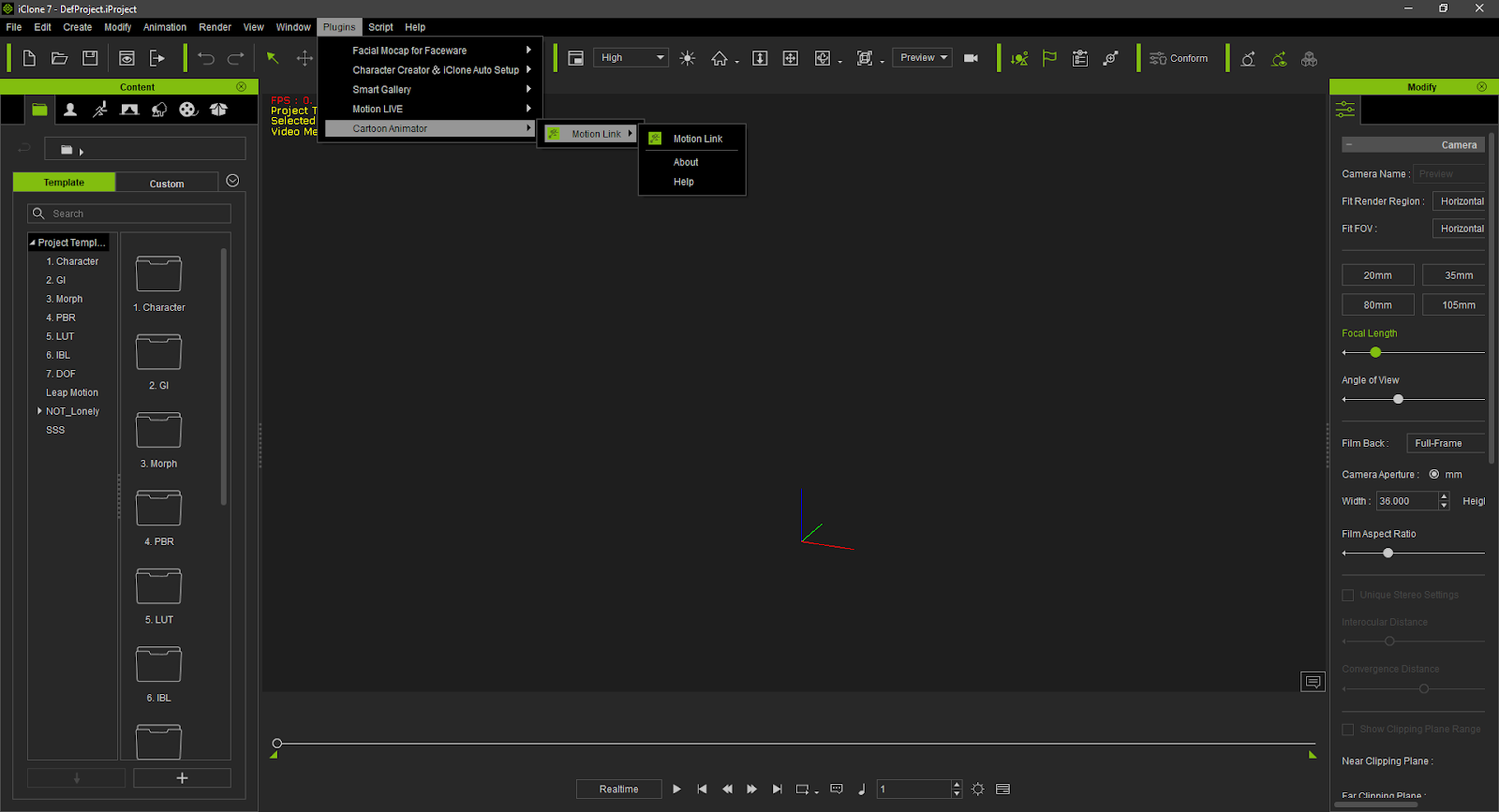Open the Preview camera dropdown
1499x812 pixels.
point(923,58)
